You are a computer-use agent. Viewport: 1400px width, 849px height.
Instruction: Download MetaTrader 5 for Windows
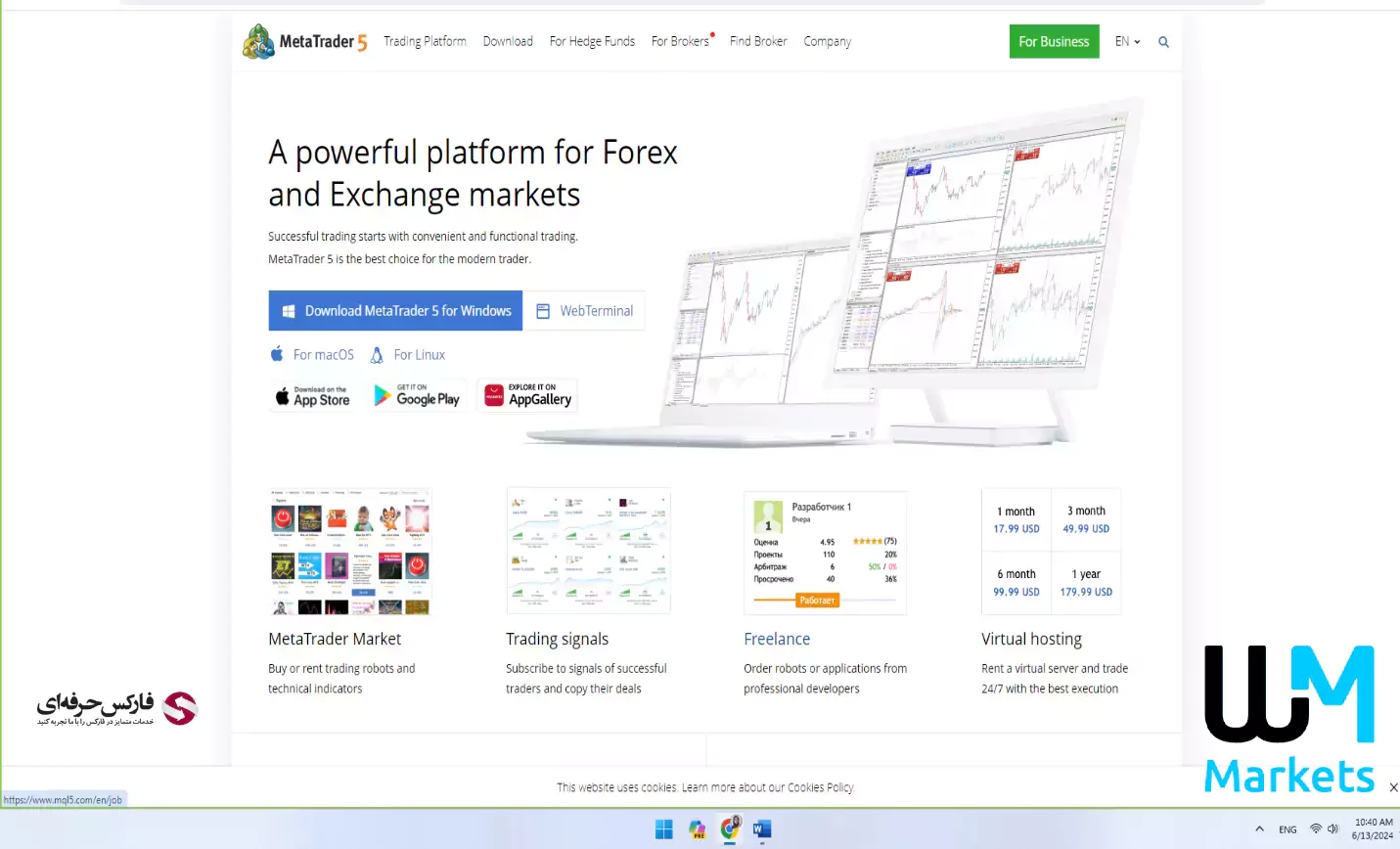pyautogui.click(x=395, y=311)
